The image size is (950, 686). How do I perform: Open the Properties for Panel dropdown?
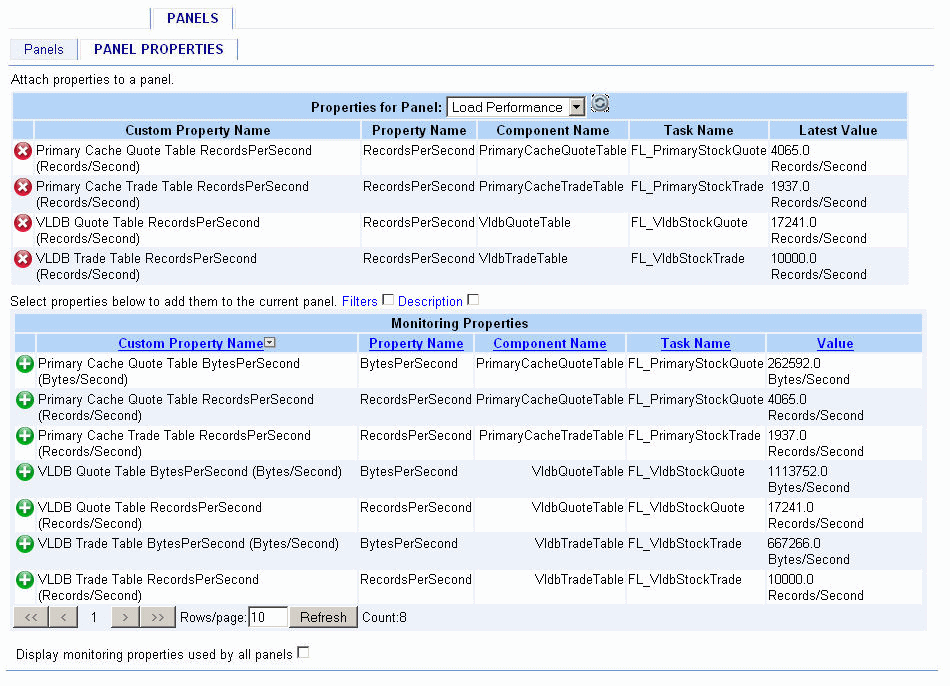(x=516, y=107)
